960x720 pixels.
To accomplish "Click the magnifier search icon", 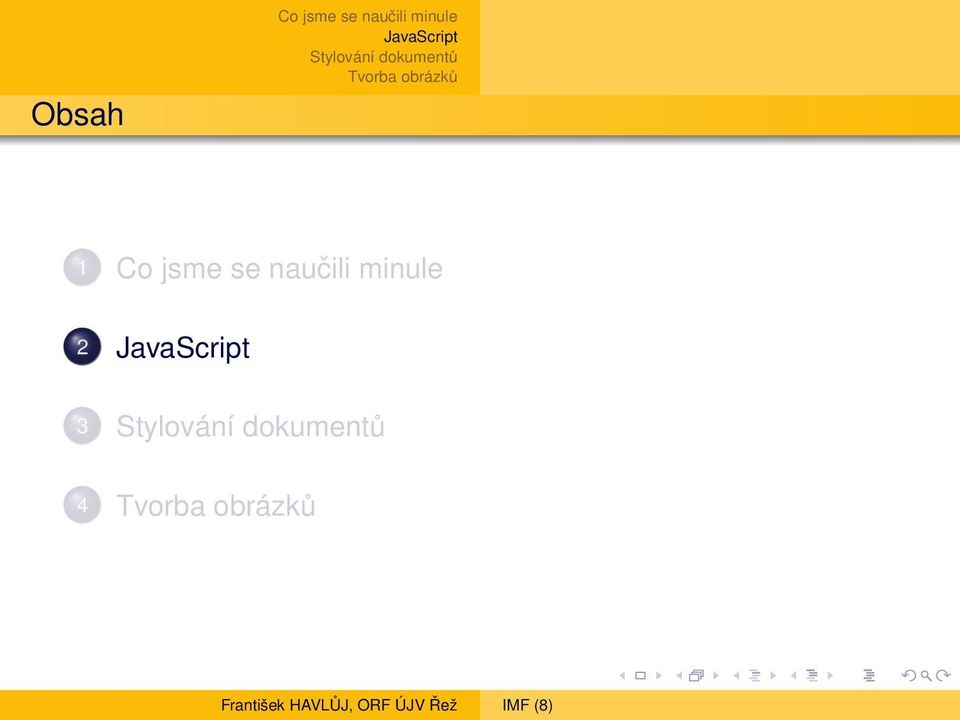I will coord(926,676).
